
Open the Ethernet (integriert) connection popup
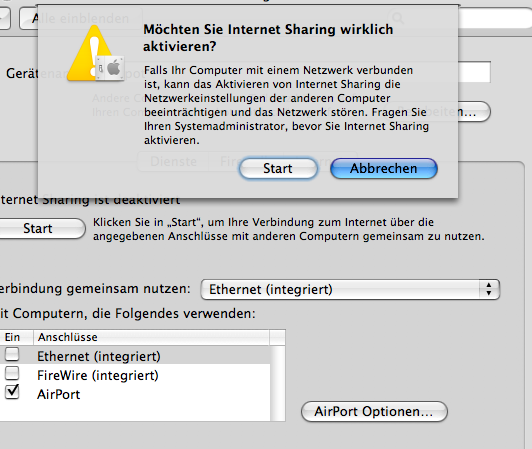click(x=350, y=289)
